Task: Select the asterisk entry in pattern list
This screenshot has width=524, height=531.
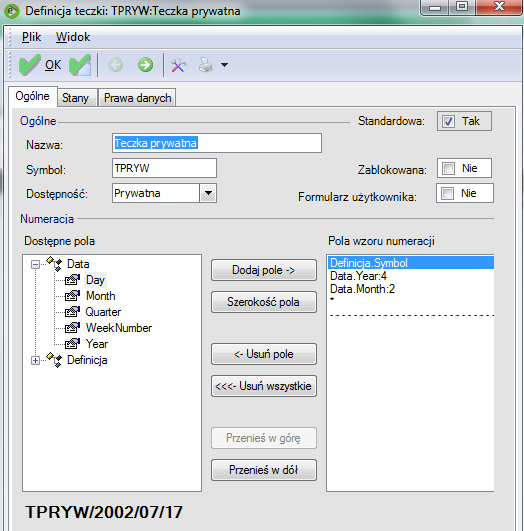Action: tap(411, 300)
